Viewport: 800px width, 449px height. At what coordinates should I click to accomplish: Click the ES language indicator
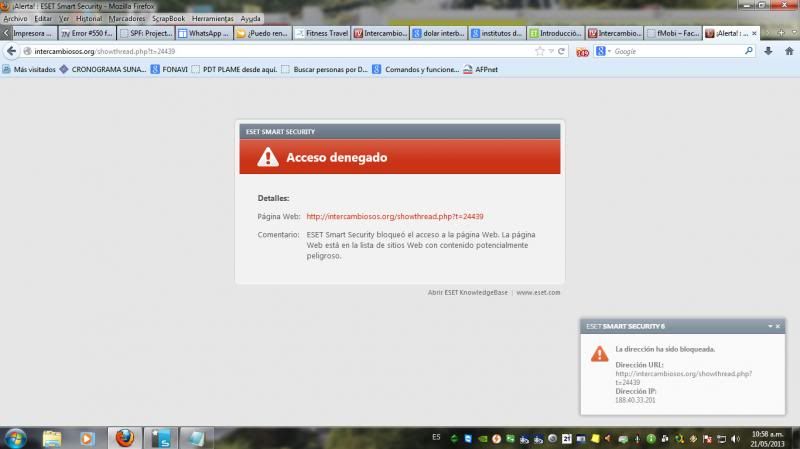coord(436,437)
